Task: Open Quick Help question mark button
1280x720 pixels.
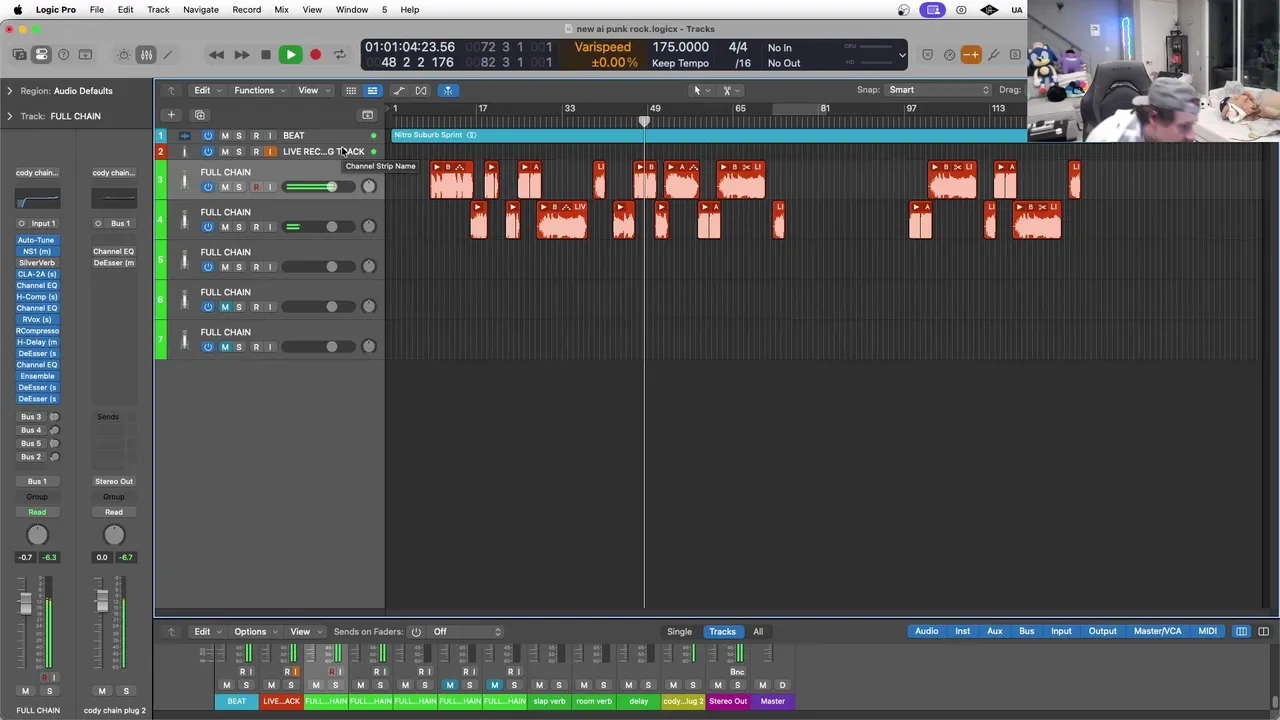Action: click(63, 55)
